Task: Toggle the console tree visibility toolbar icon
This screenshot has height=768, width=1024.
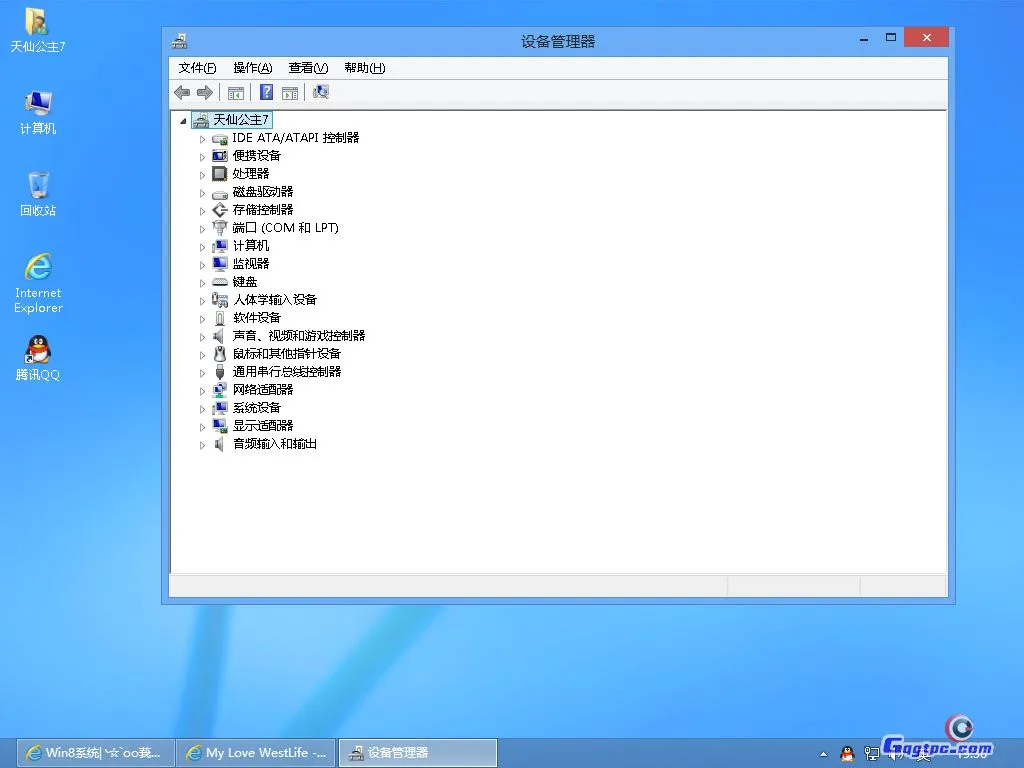Action: [x=236, y=92]
